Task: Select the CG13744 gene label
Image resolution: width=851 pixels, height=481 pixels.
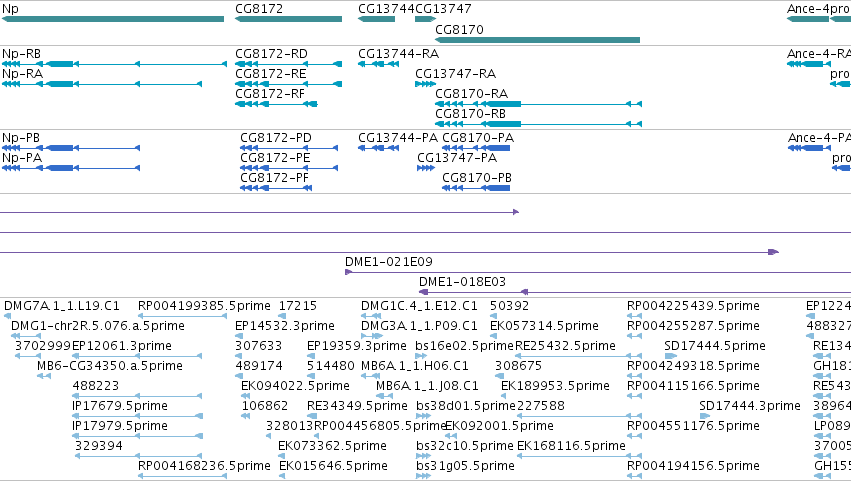Action: tap(386, 9)
